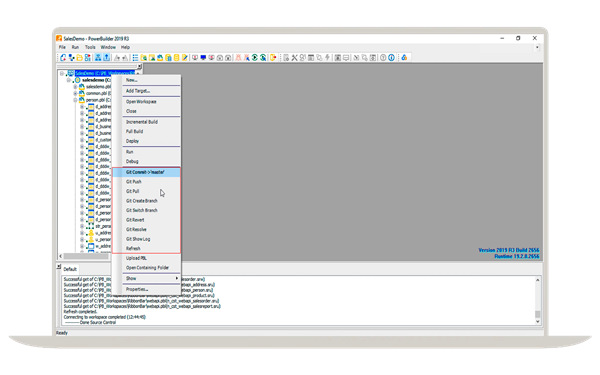The width and height of the screenshot is (600, 375).
Task: Open Properties from the context menu
Action: coord(146,289)
